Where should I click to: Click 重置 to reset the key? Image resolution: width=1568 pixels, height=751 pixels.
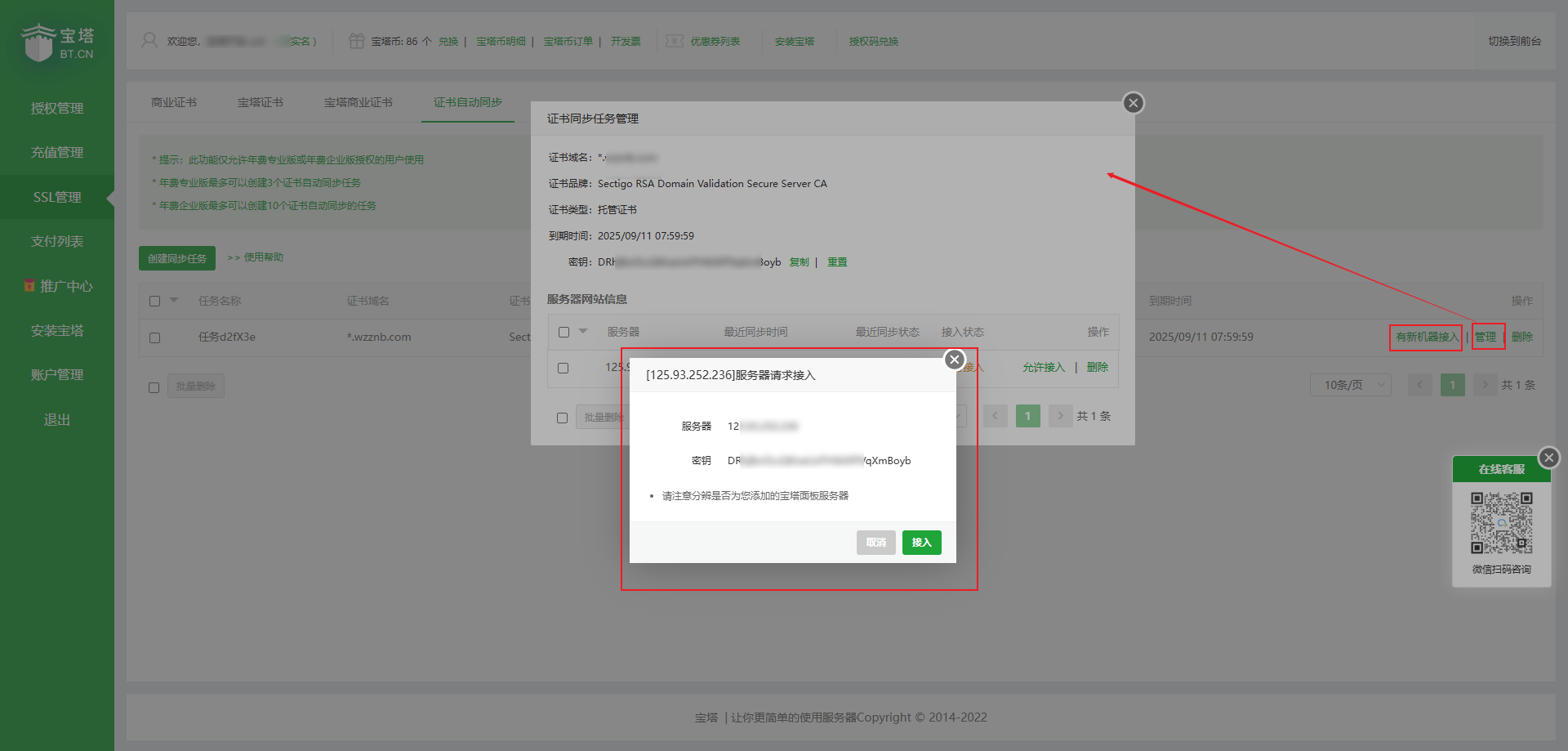coord(837,262)
